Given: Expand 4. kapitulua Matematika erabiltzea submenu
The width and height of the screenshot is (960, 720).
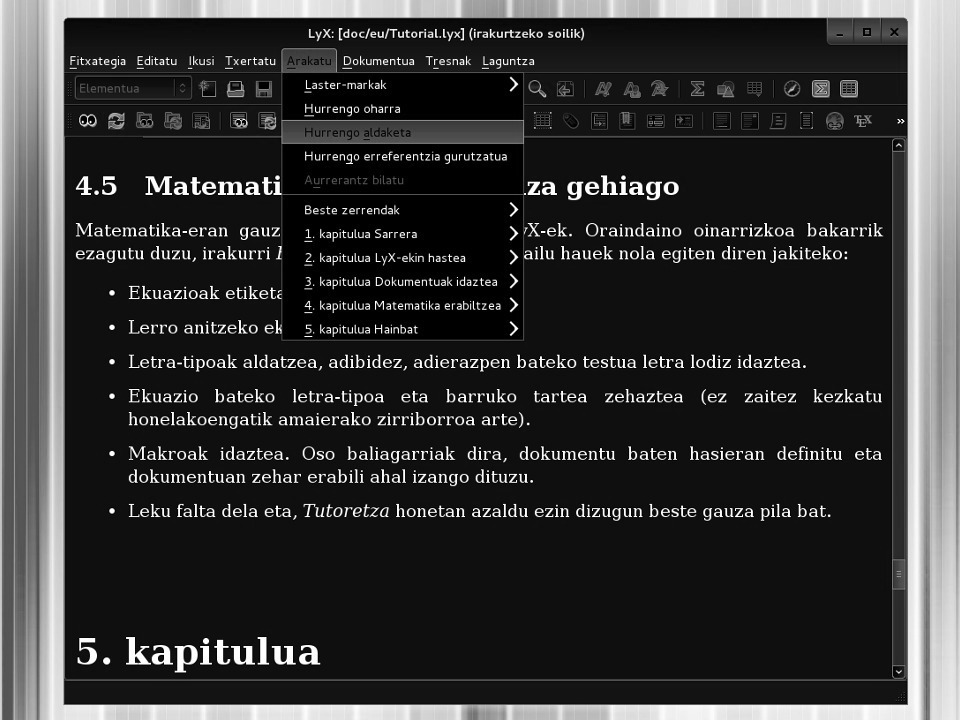Looking at the screenshot, I should click(402, 306).
